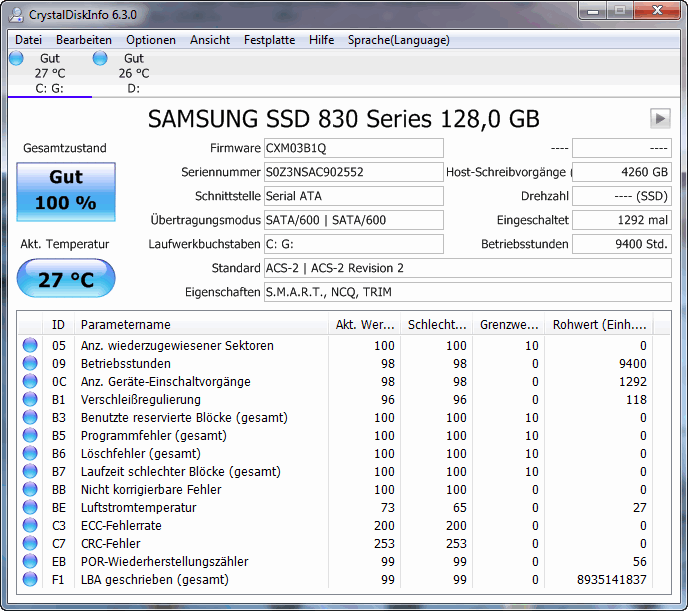Open the Hilfe menu
The image size is (688, 611).
321,40
